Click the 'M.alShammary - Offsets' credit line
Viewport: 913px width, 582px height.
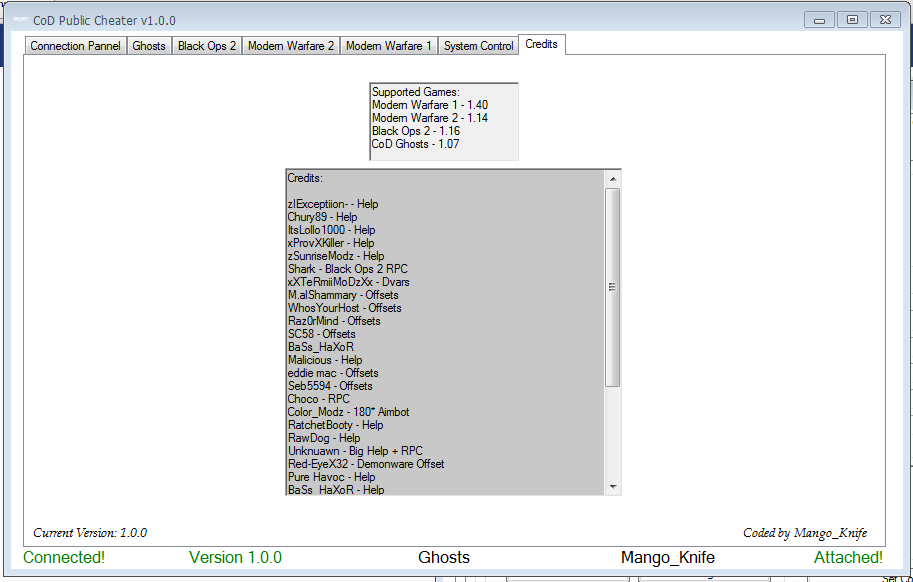point(343,295)
